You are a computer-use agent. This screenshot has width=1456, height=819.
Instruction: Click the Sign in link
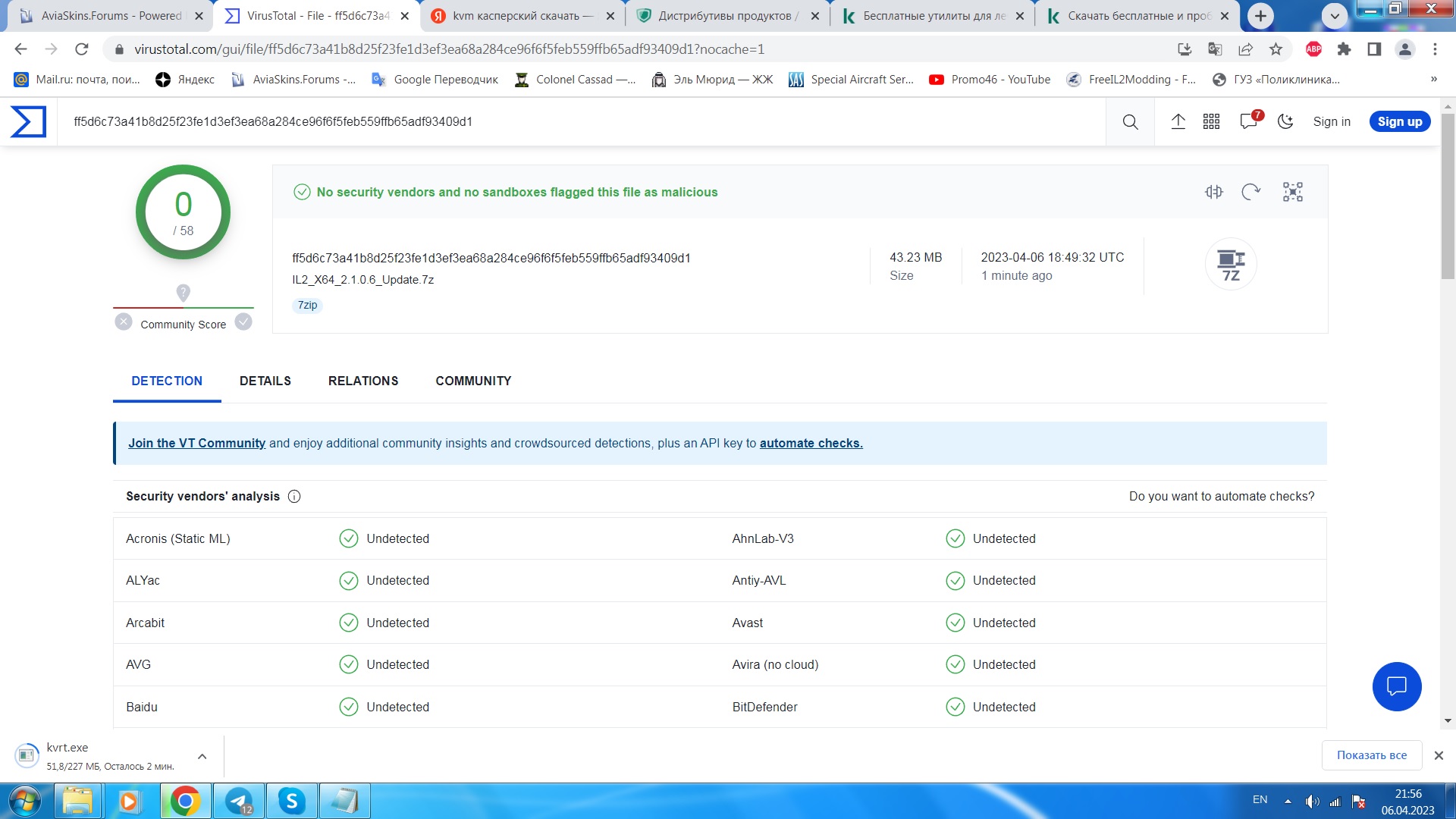pos(1332,122)
